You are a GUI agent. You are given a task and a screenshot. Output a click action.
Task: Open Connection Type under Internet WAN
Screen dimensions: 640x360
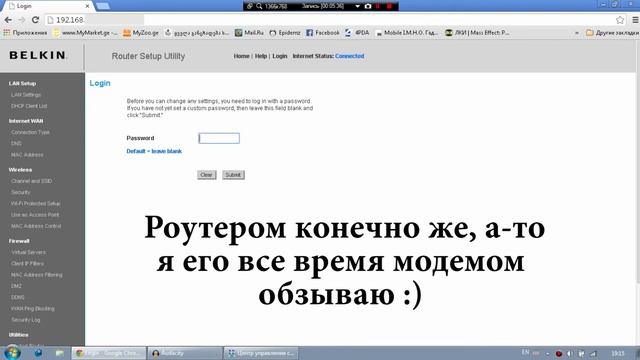click(30, 132)
